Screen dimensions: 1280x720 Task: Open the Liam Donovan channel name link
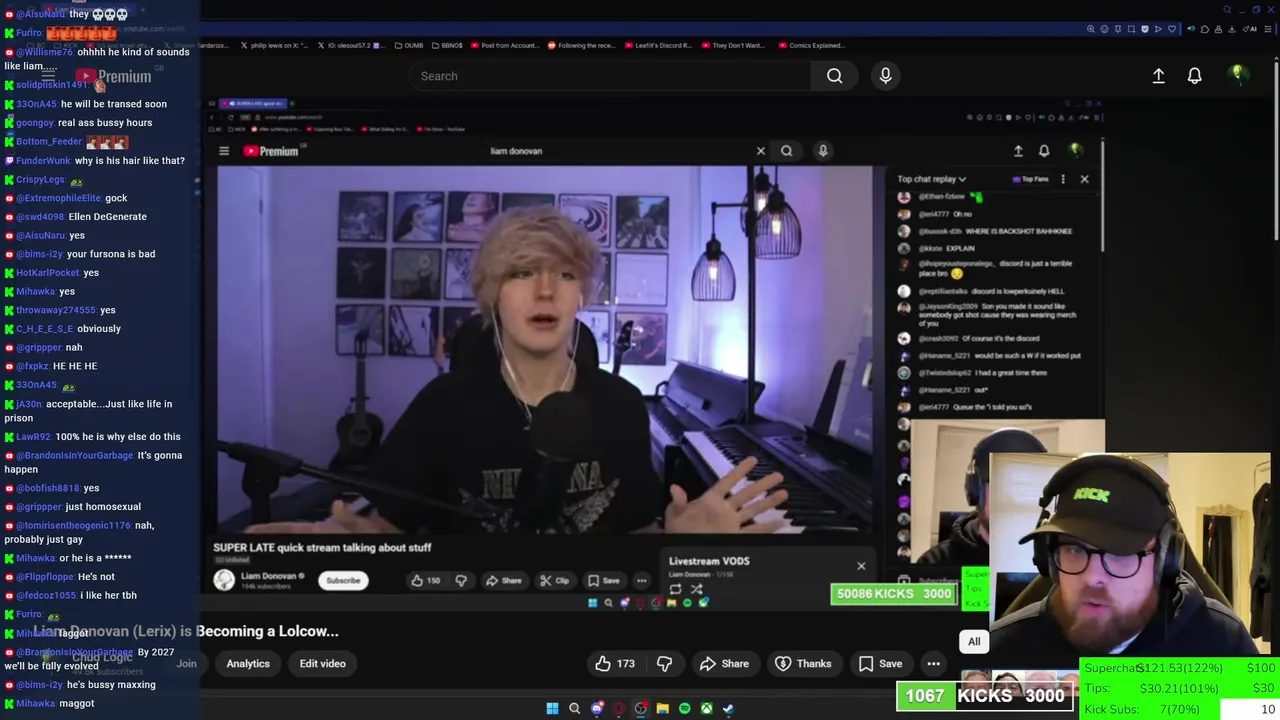coord(268,576)
